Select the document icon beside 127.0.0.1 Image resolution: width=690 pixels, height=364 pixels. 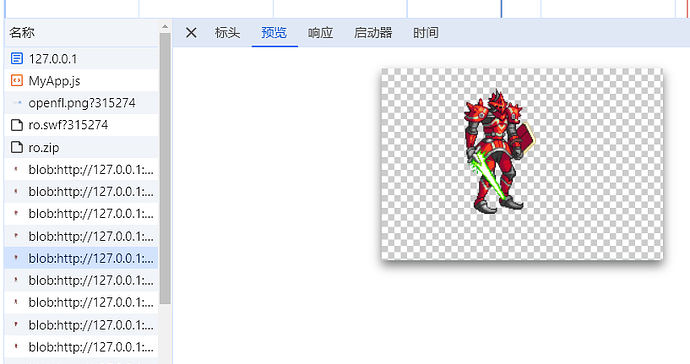point(17,58)
